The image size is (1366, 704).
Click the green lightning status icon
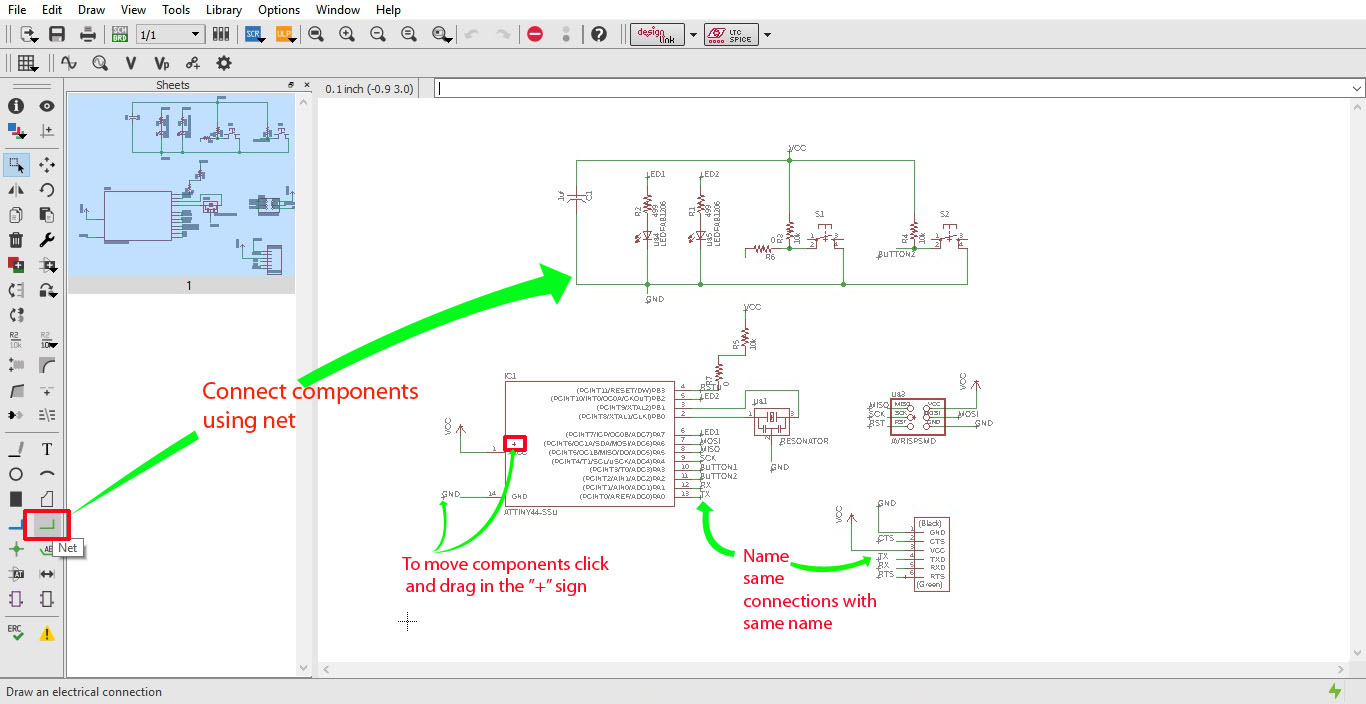[x=1335, y=691]
